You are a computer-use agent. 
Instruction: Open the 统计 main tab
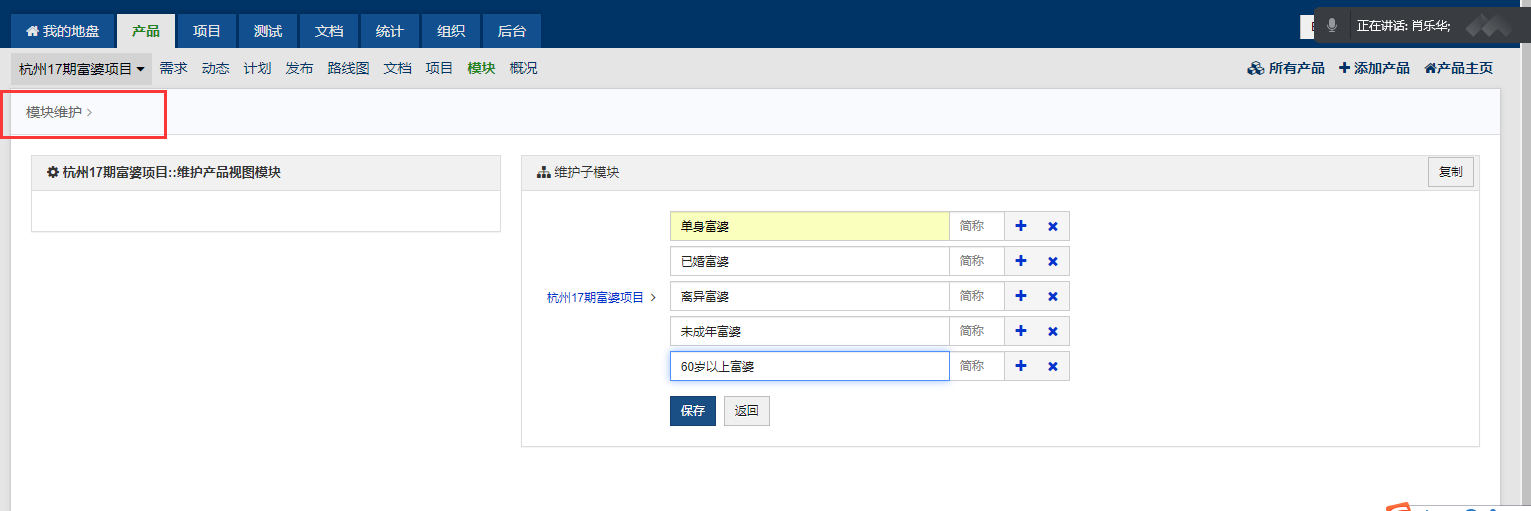pos(390,31)
